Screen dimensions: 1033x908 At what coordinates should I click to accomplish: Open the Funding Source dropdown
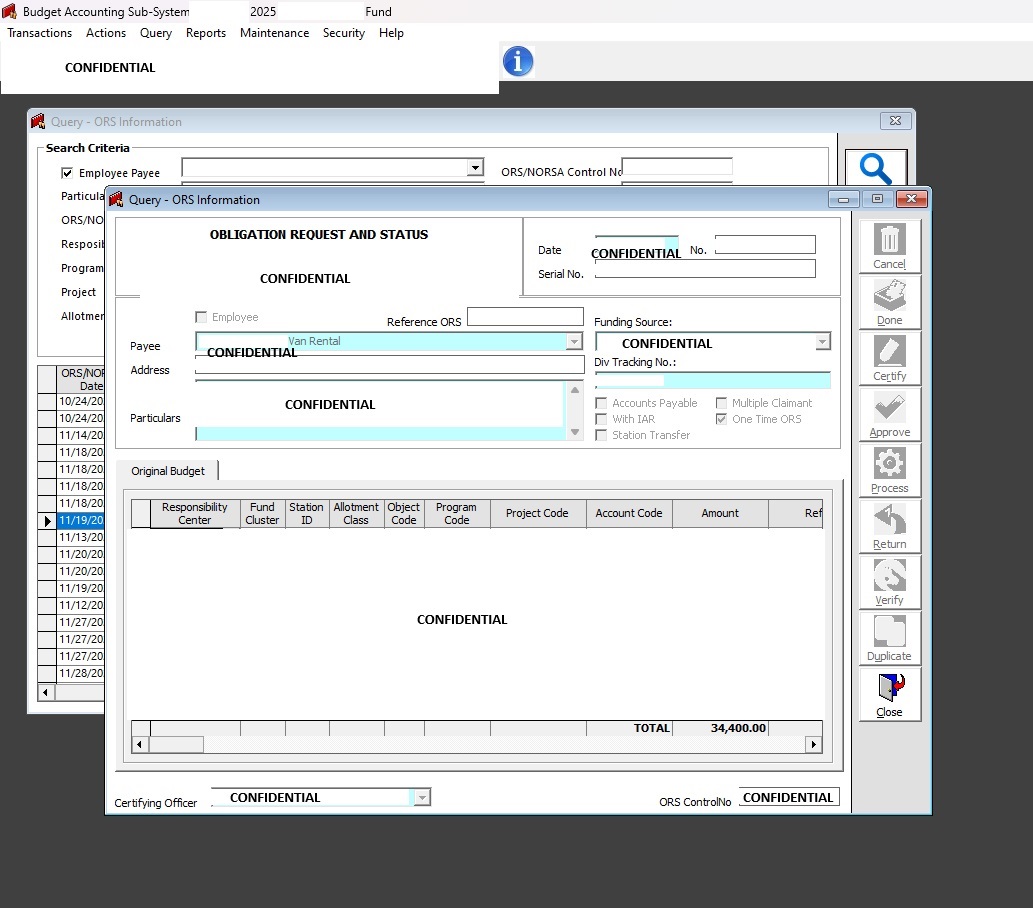tap(822, 342)
